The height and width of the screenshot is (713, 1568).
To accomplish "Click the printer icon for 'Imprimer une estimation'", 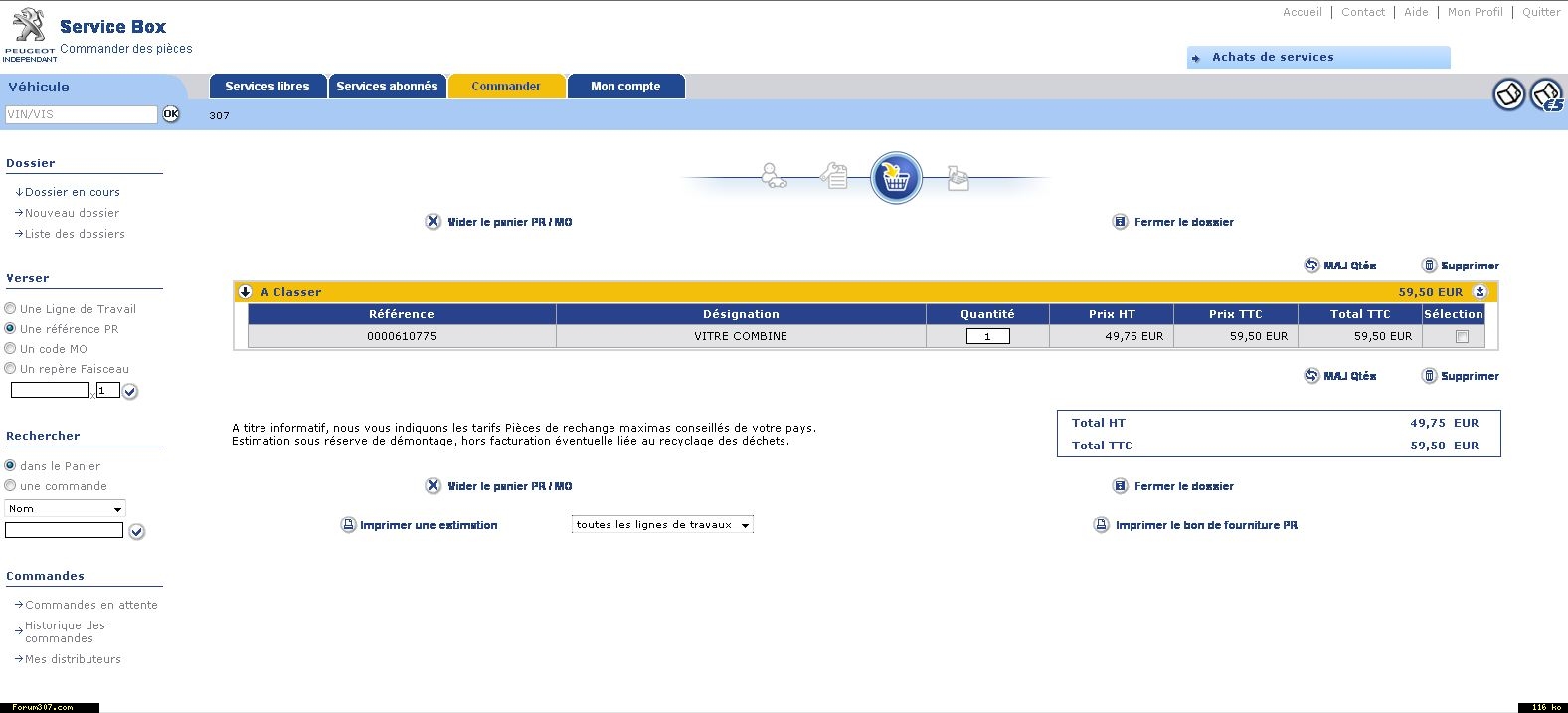I will 348,525.
